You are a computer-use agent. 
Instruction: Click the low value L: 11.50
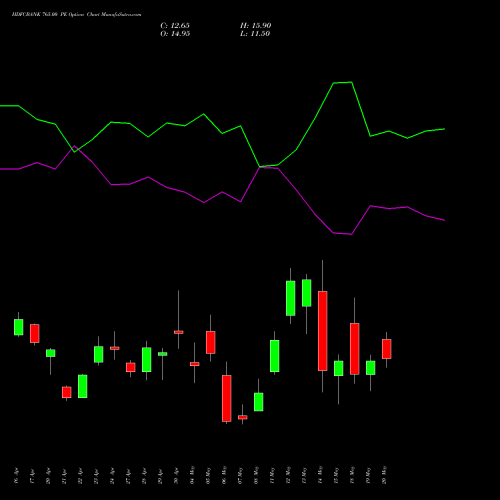click(x=255, y=34)
